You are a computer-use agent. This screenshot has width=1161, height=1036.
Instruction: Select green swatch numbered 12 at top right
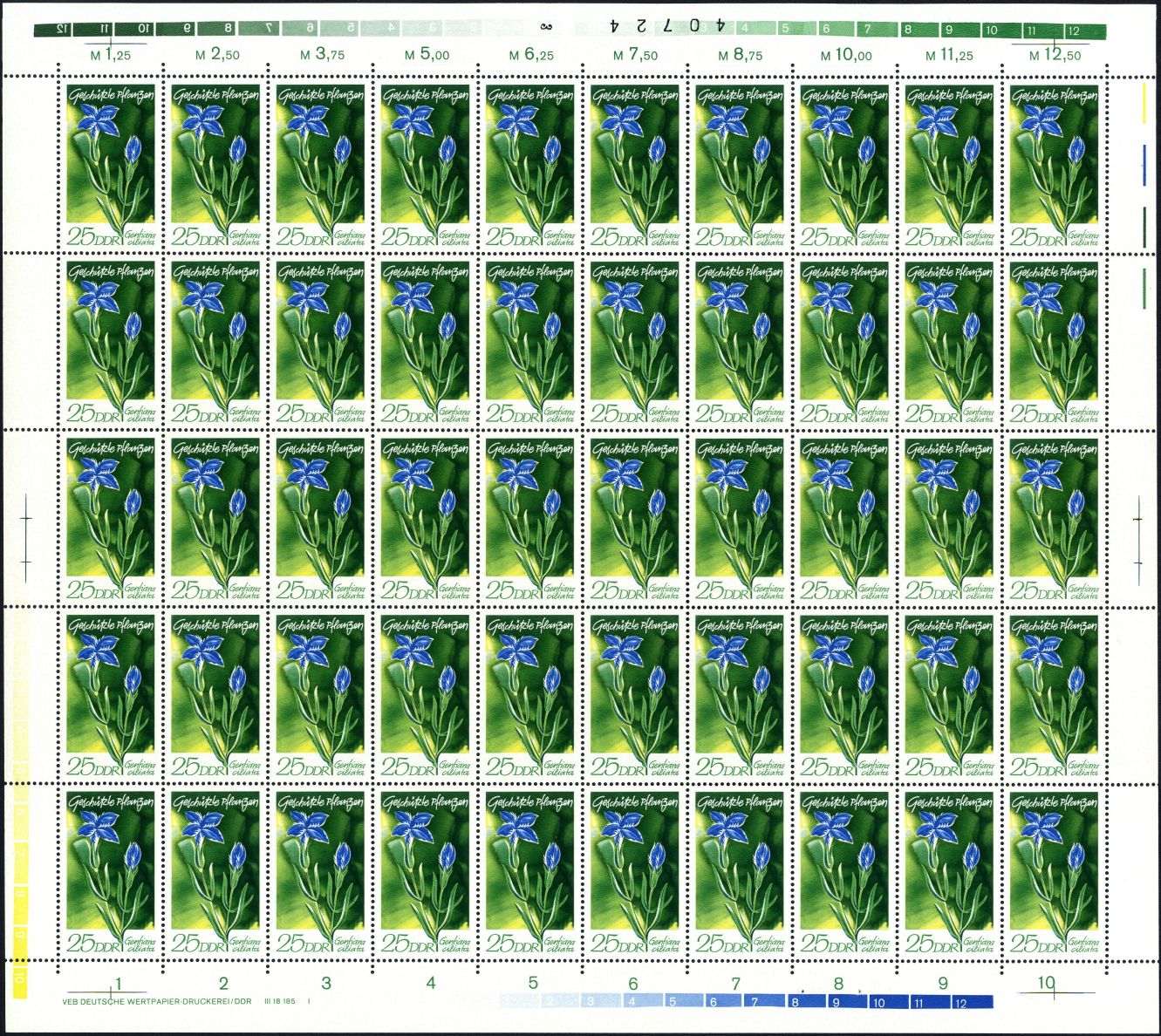[1073, 31]
